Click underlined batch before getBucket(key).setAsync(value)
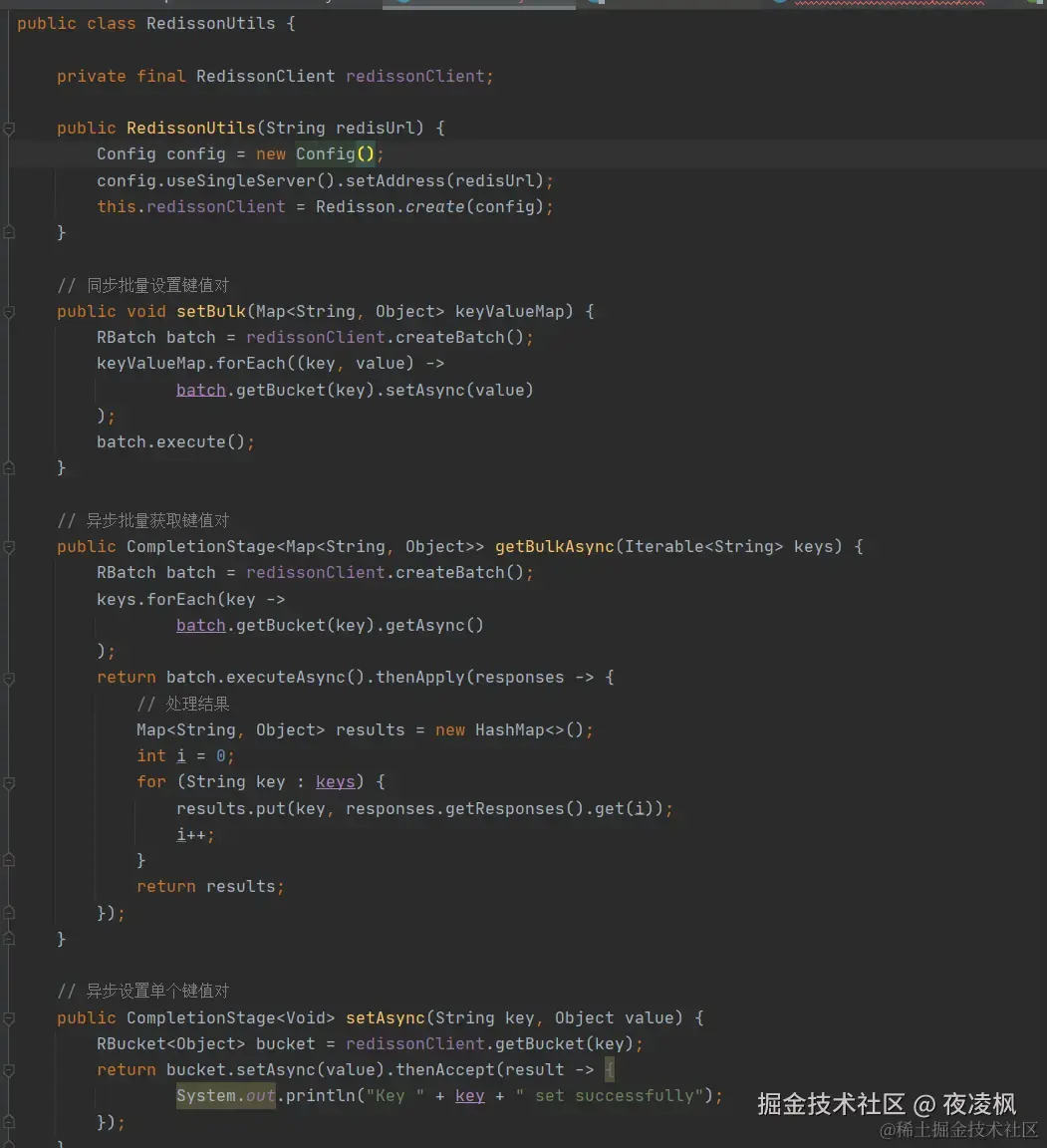Image resolution: width=1047 pixels, height=1148 pixels. pyautogui.click(x=200, y=390)
